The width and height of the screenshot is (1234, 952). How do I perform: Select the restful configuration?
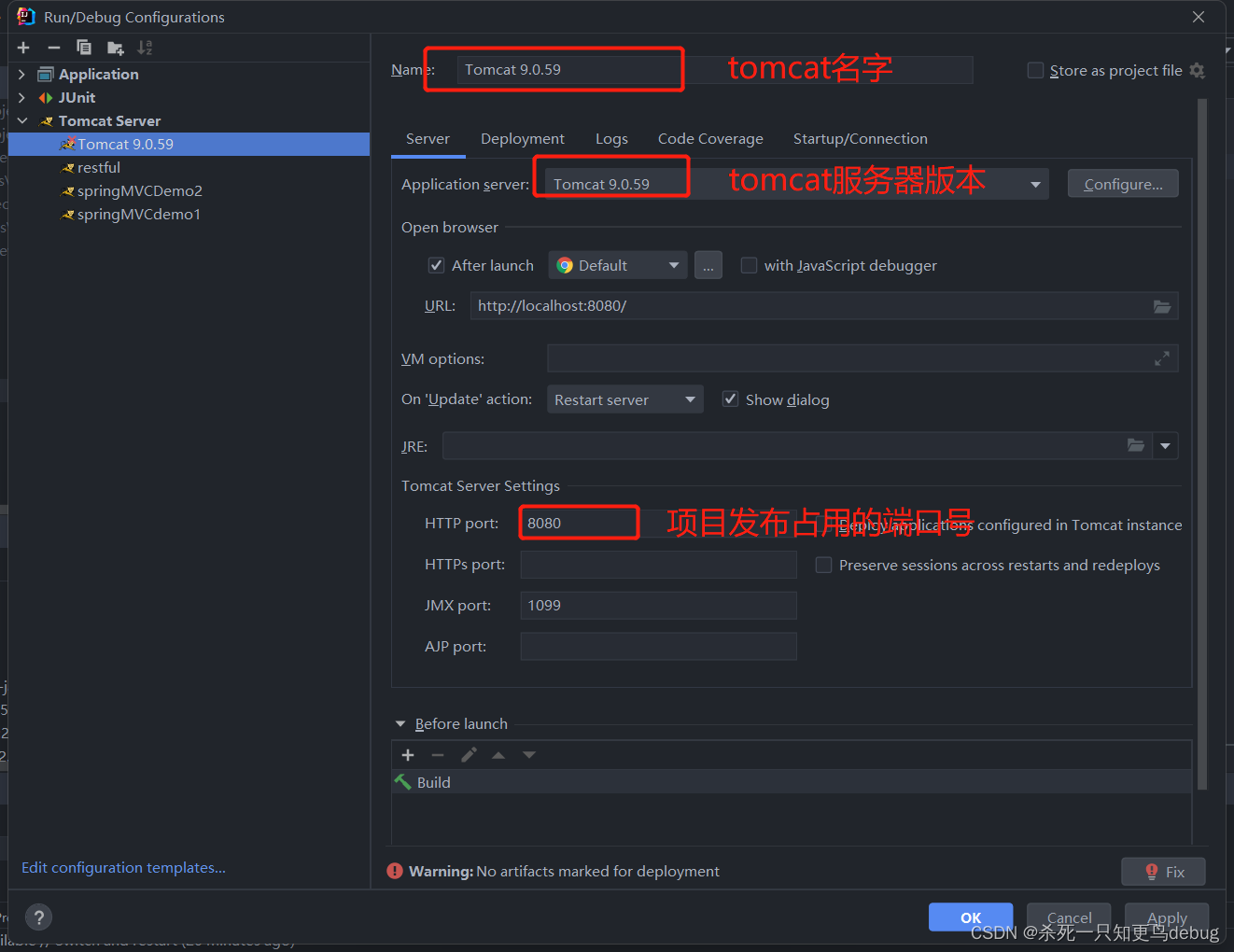point(189,167)
